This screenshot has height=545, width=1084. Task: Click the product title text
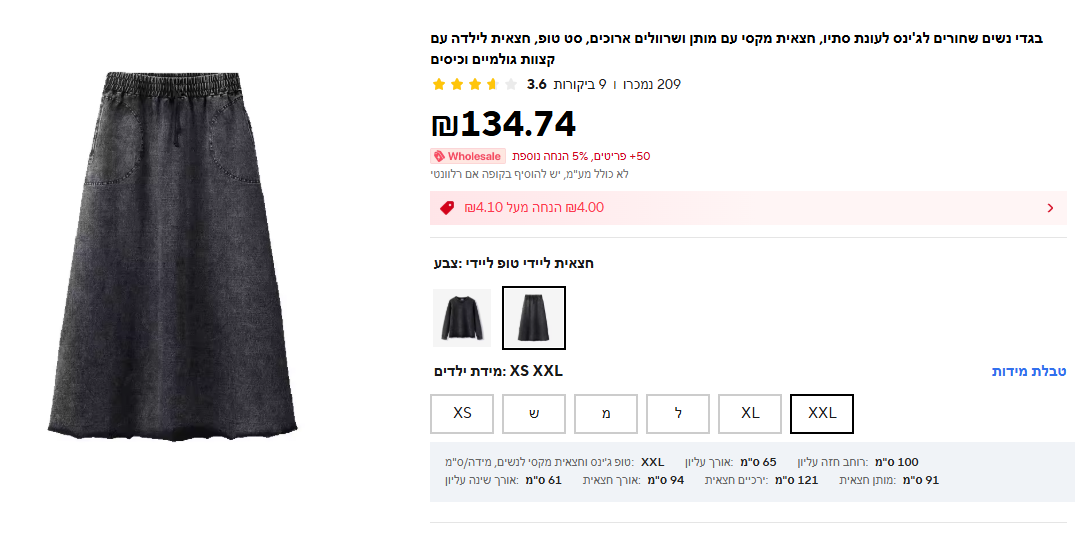click(736, 49)
